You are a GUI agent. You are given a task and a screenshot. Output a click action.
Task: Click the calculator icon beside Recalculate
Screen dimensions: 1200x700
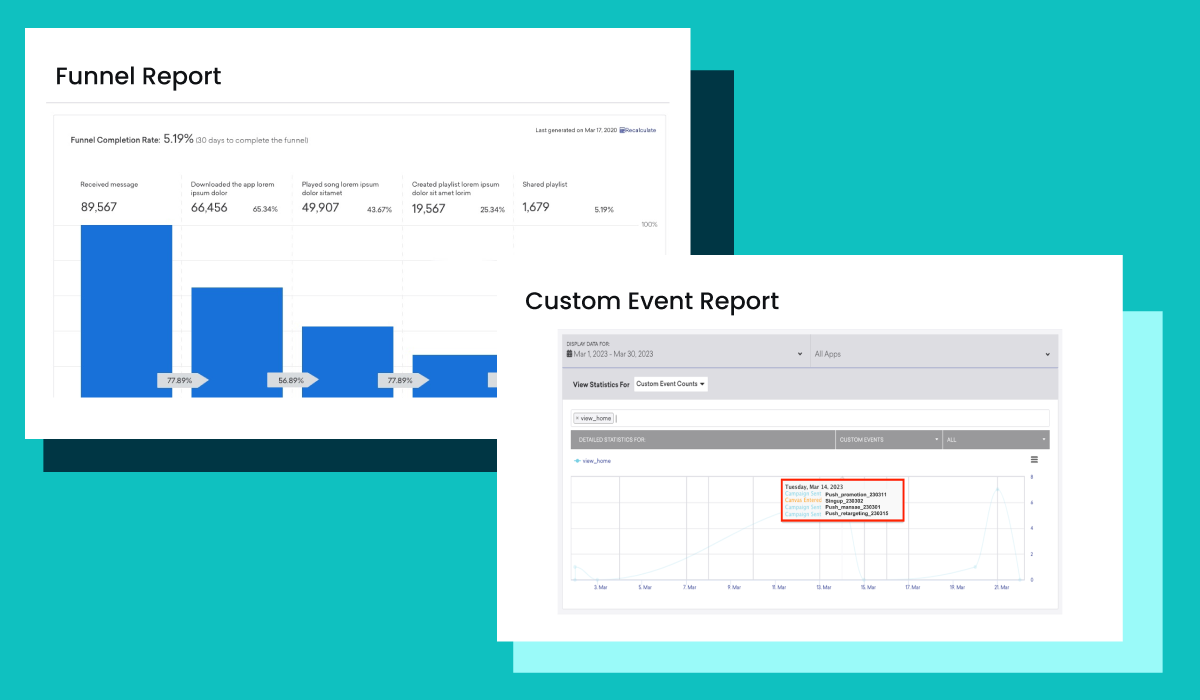(622, 130)
